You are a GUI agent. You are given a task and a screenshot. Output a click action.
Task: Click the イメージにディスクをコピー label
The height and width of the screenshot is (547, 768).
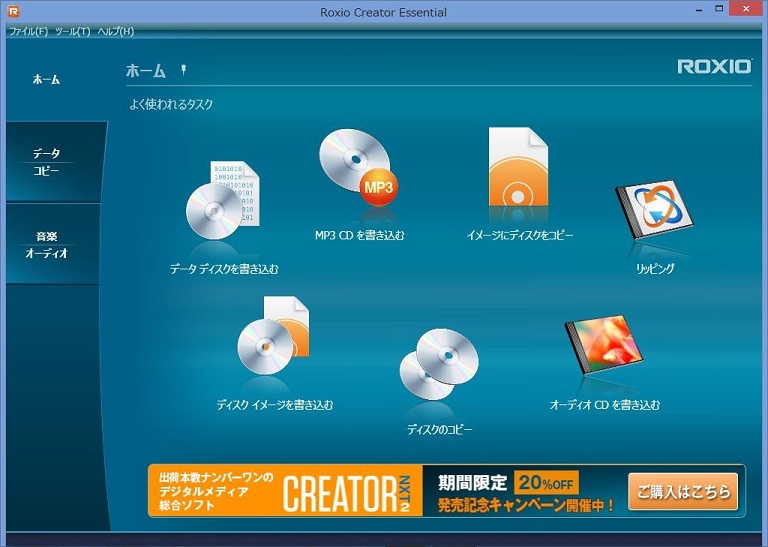coord(520,236)
